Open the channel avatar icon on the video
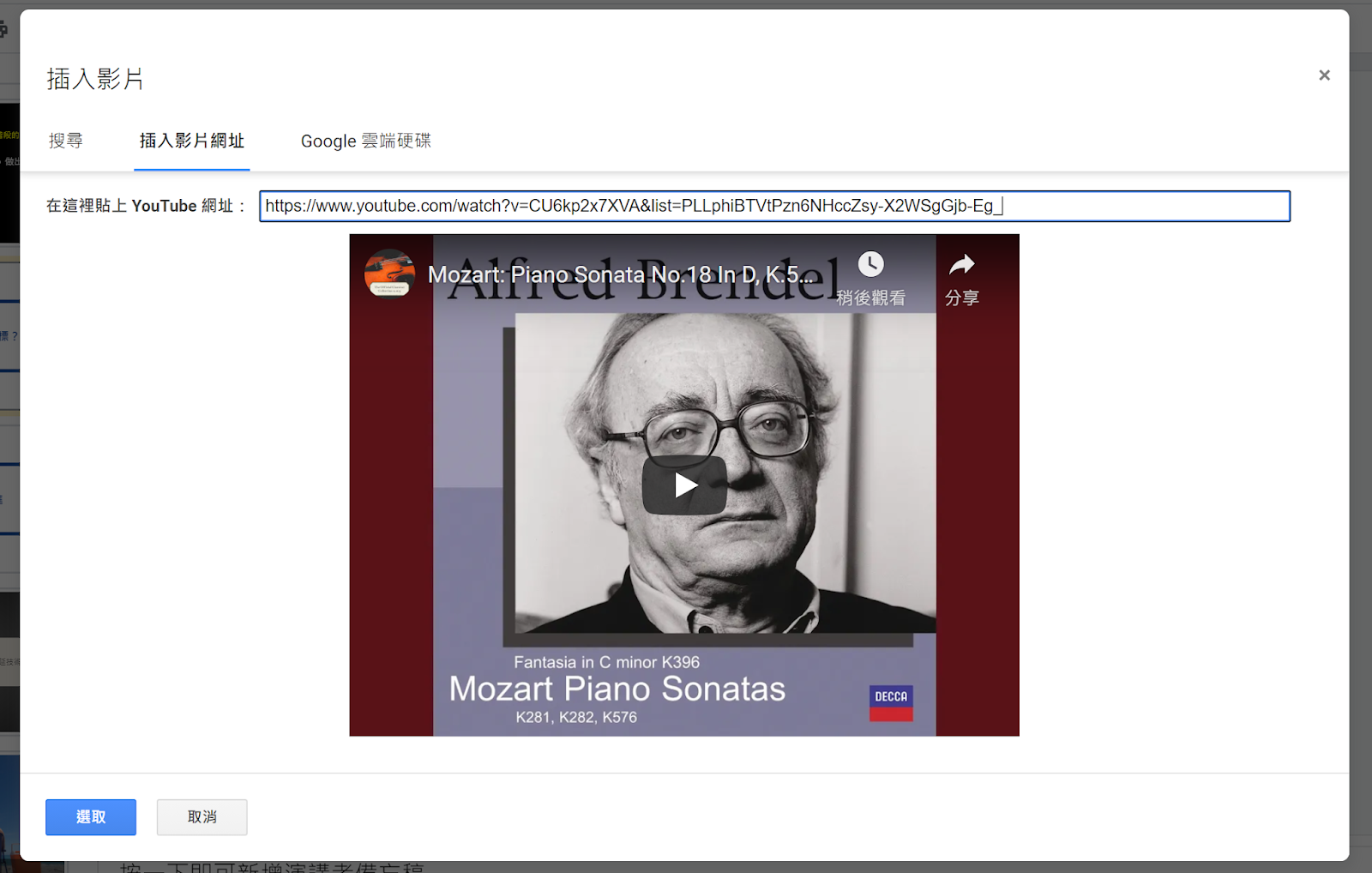 pyautogui.click(x=390, y=274)
